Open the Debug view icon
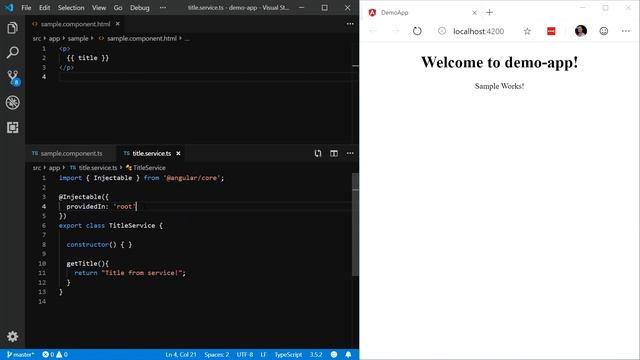 (12, 102)
